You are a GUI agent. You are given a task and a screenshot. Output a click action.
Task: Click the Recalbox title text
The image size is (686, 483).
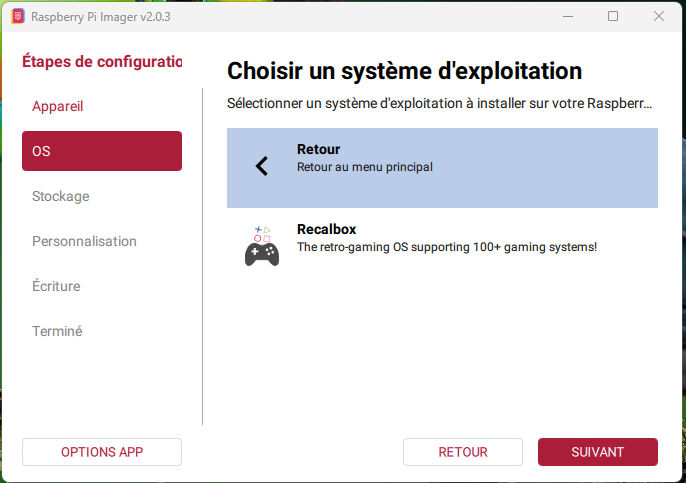(326, 229)
